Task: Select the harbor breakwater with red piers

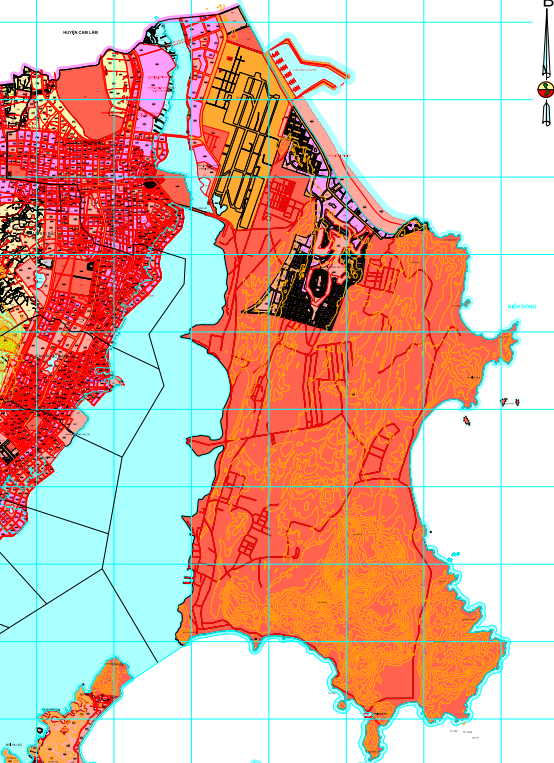Action: 307,67
